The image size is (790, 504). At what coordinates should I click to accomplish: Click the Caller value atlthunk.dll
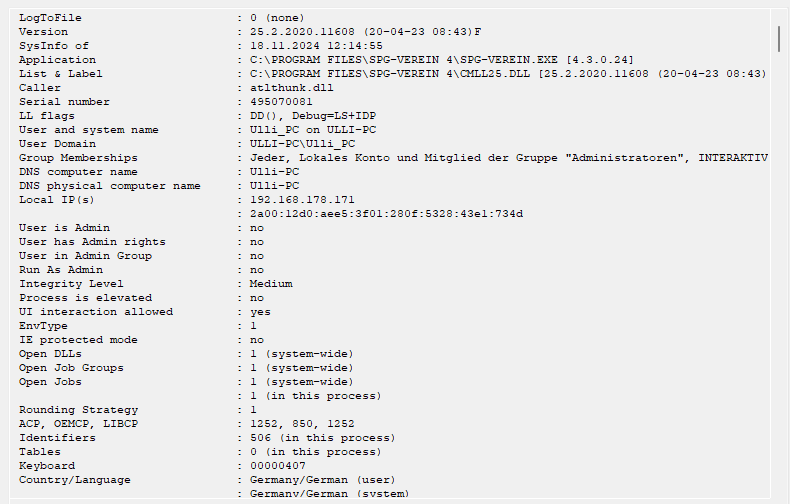point(292,88)
